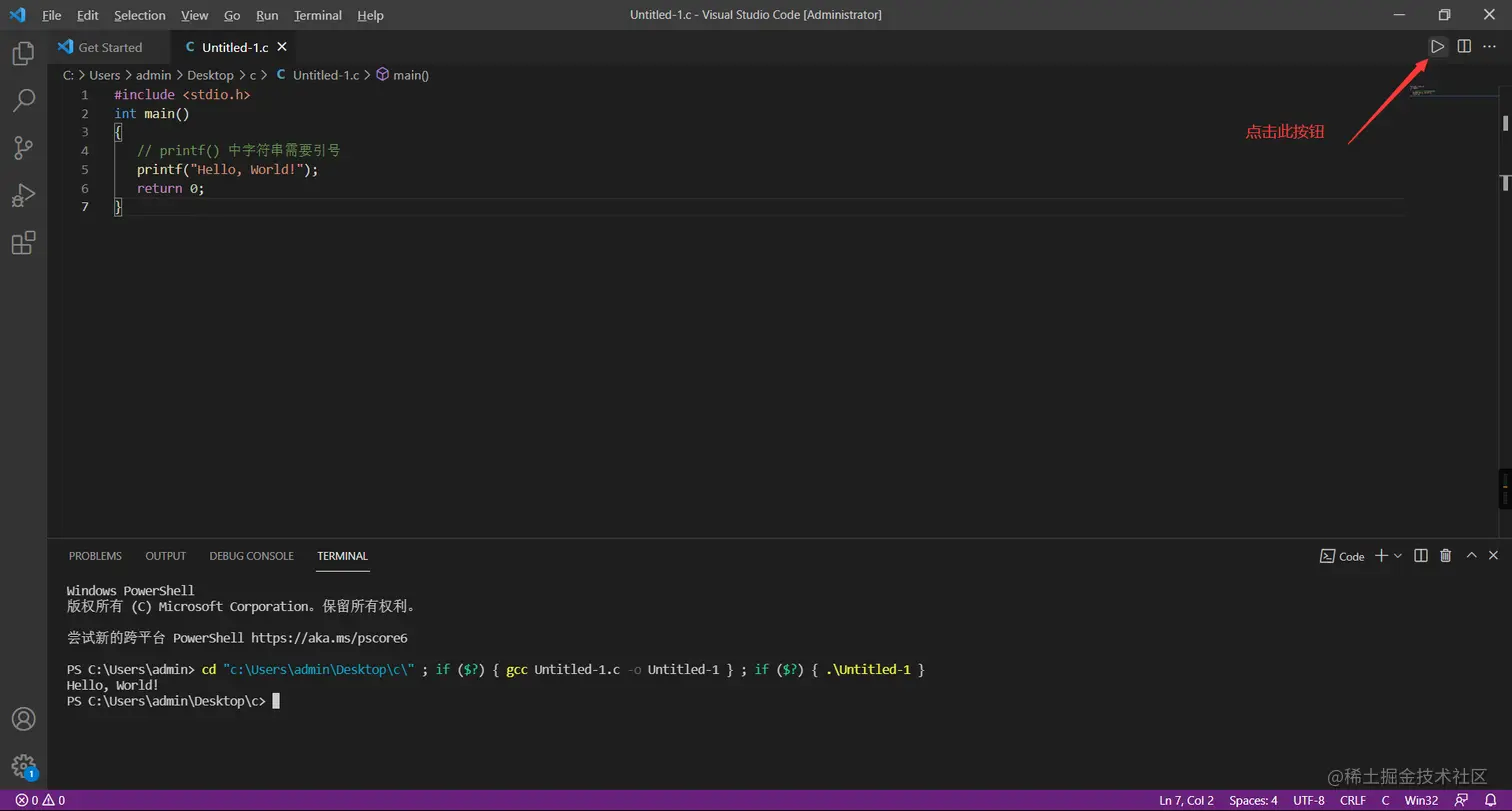This screenshot has height=811, width=1512.
Task: Click the C: drive breadcrumb
Action: [68, 75]
